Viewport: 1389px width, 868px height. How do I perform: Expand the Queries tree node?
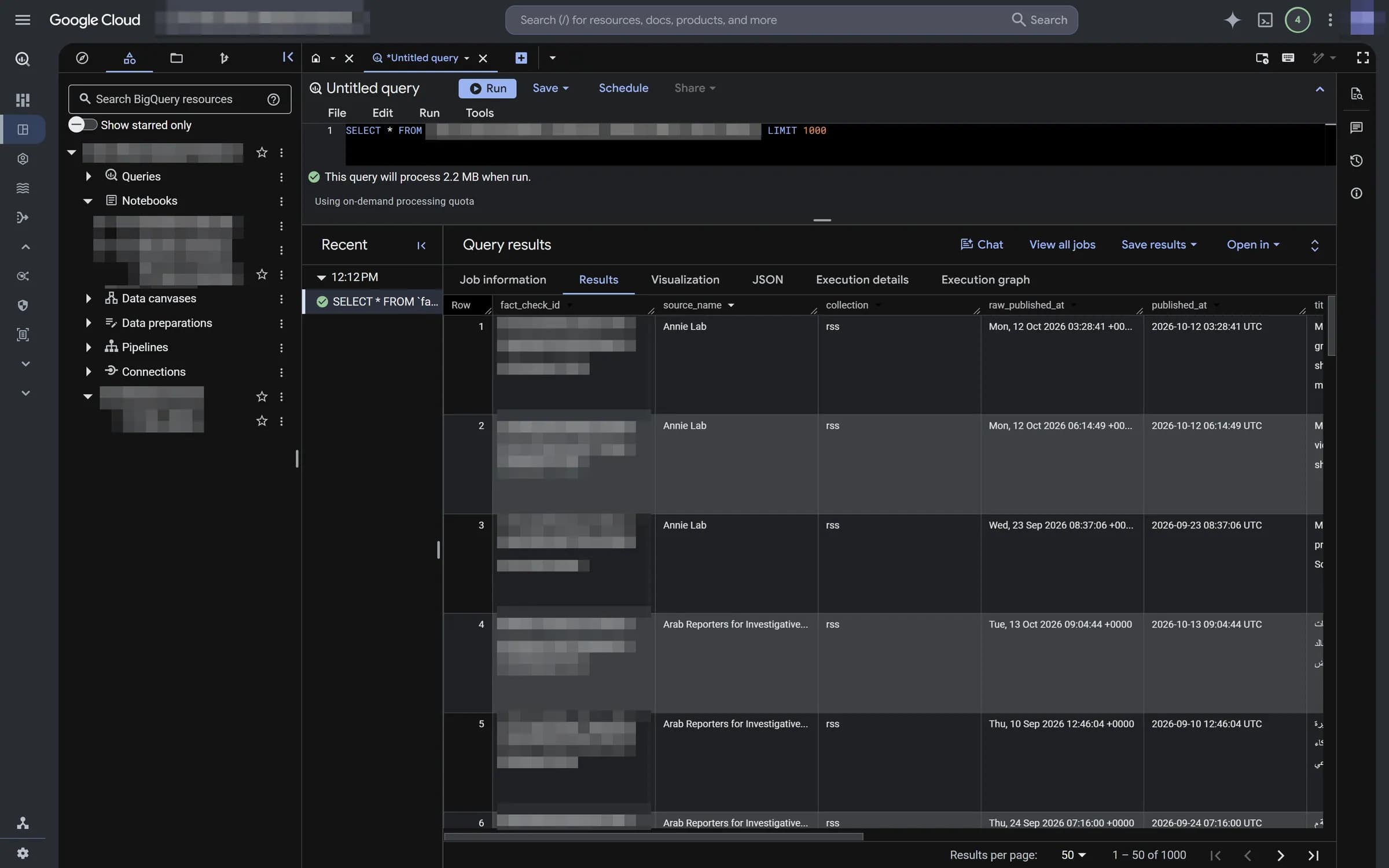click(x=89, y=176)
